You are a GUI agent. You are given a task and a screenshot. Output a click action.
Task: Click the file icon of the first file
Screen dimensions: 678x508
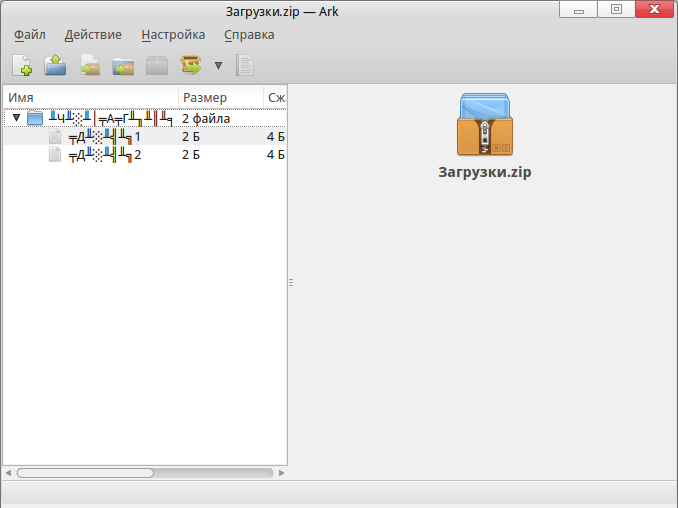pos(55,136)
